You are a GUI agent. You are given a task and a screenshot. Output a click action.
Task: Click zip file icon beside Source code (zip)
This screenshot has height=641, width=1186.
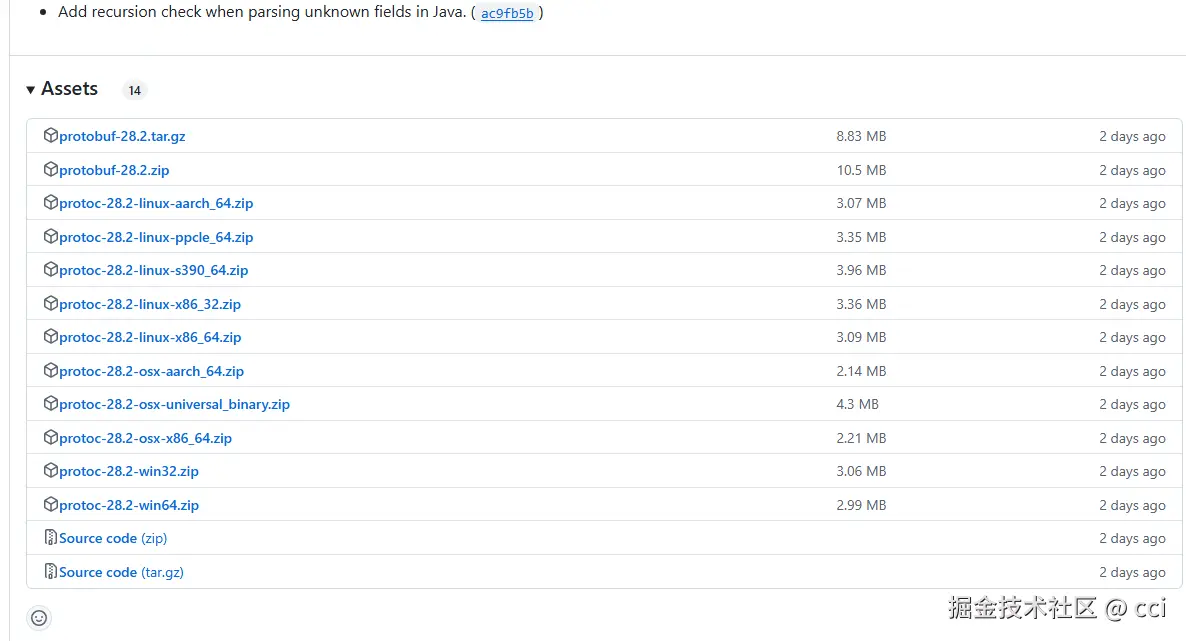click(x=51, y=537)
